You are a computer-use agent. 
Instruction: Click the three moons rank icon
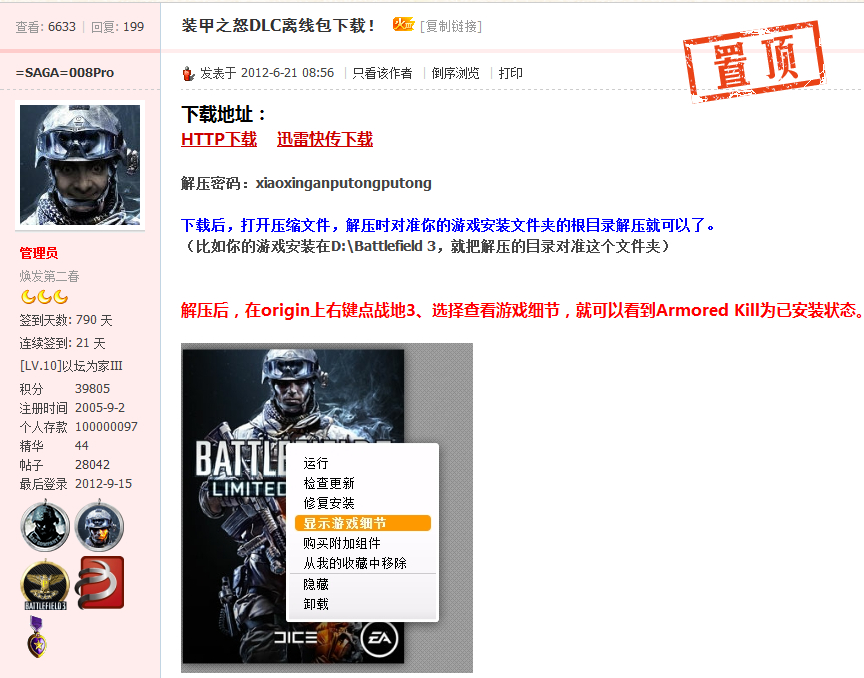[x=45, y=297]
